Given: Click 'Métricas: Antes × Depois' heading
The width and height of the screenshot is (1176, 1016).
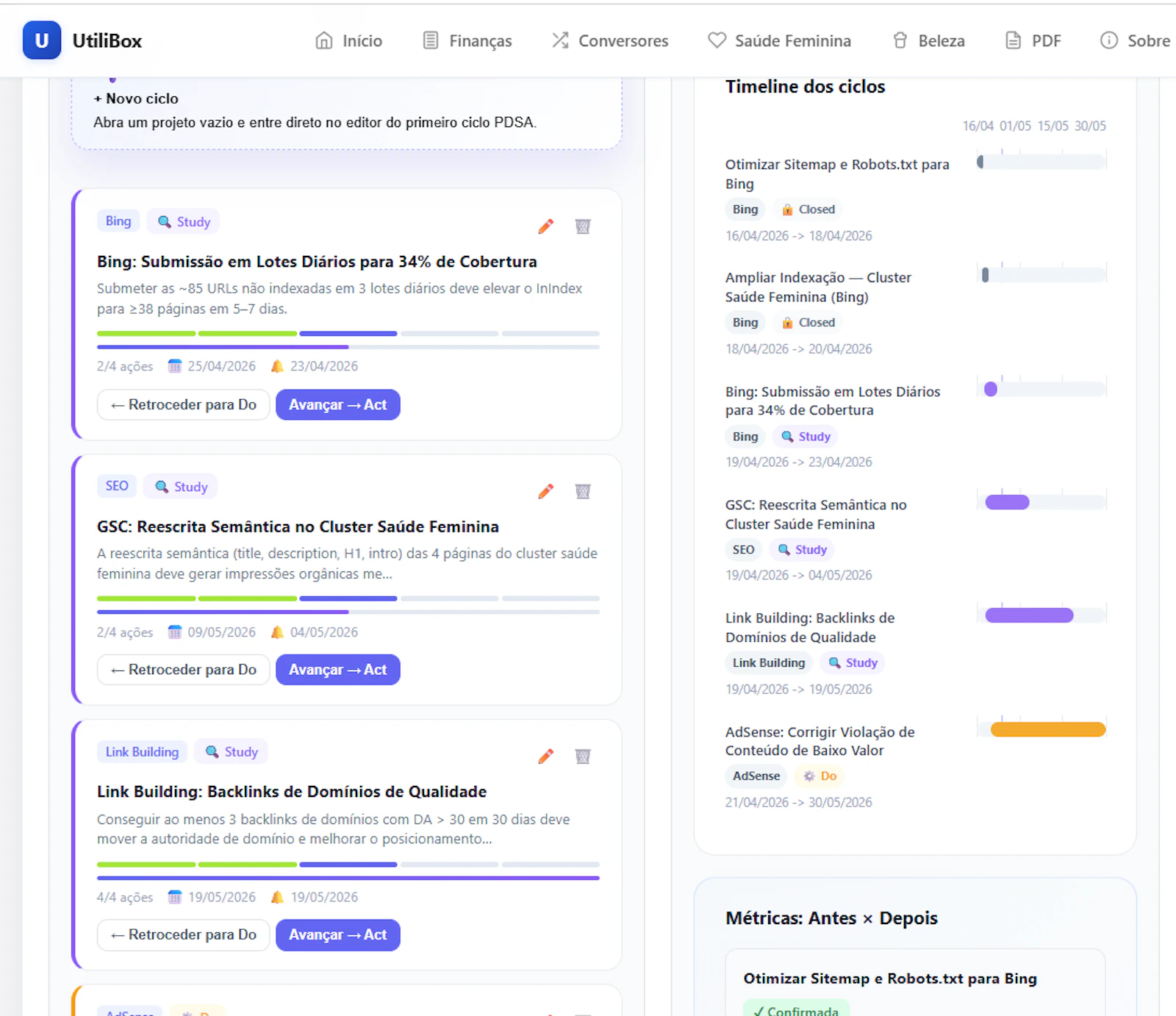Looking at the screenshot, I should (831, 918).
